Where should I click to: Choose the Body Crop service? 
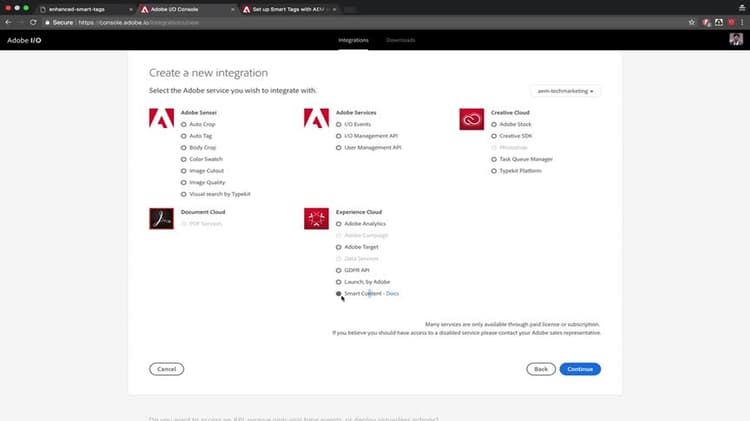(x=184, y=148)
